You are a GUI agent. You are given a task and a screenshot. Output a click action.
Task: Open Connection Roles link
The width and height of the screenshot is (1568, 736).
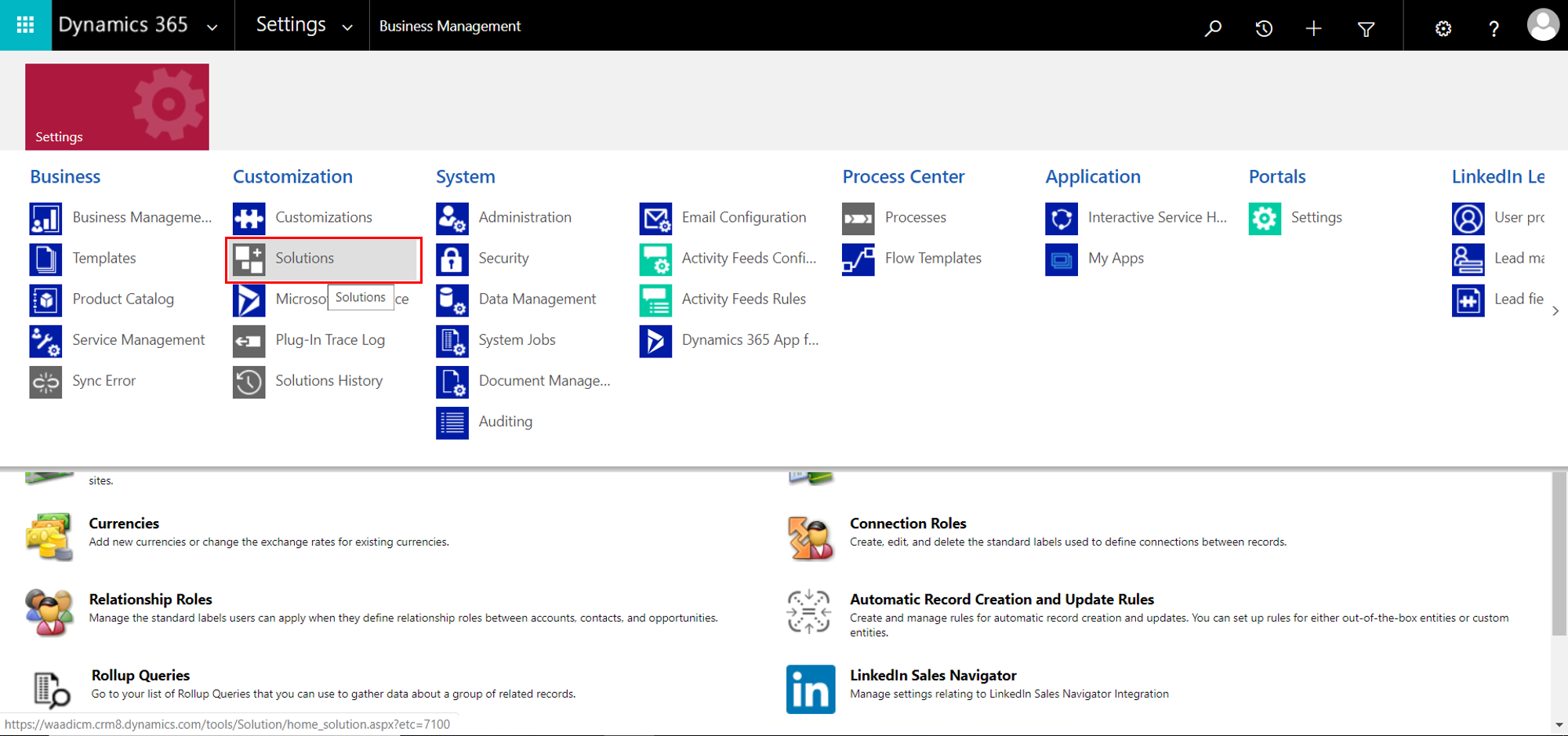coord(908,524)
